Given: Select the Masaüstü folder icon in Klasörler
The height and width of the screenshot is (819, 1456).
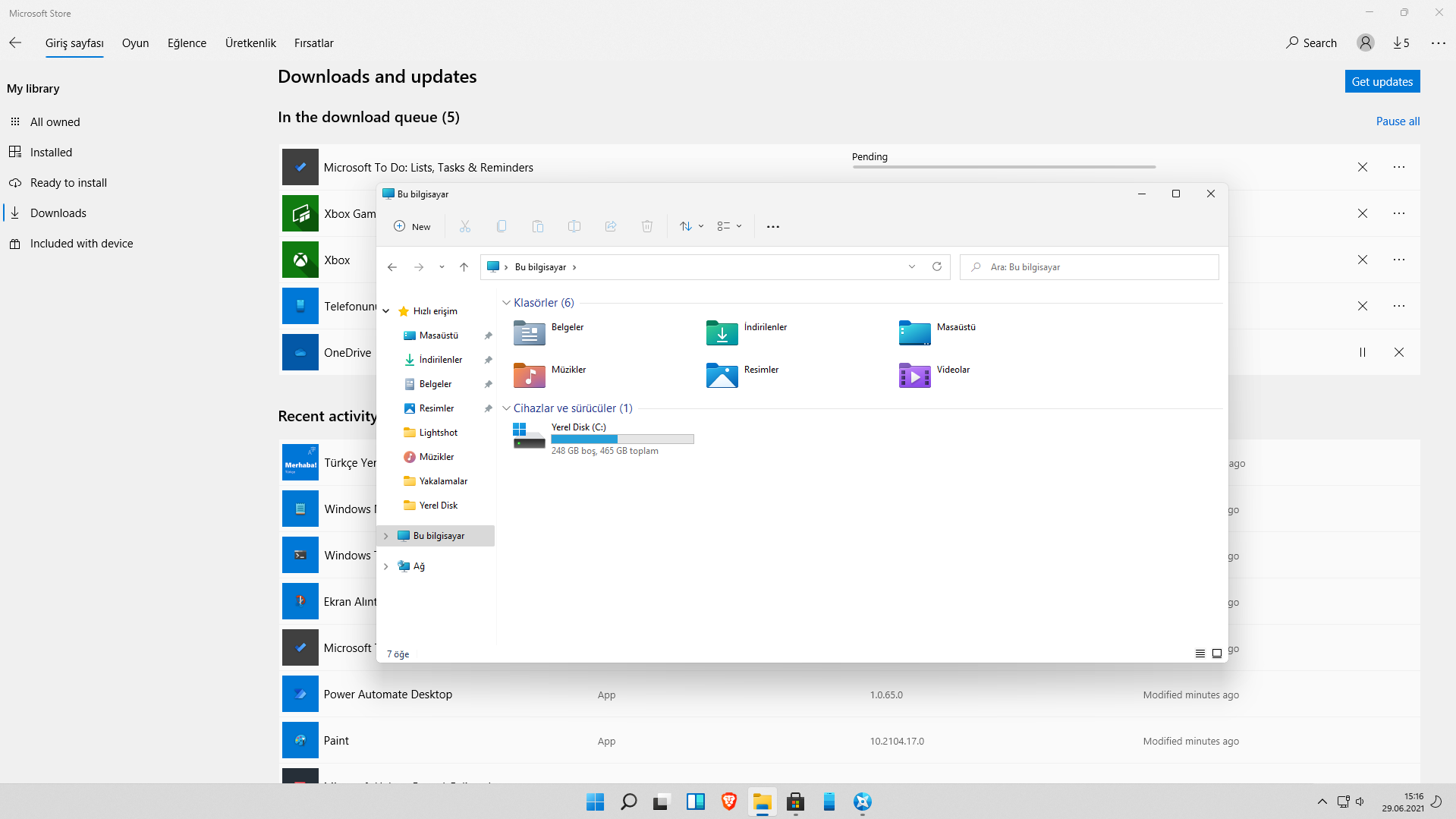Looking at the screenshot, I should [915, 332].
